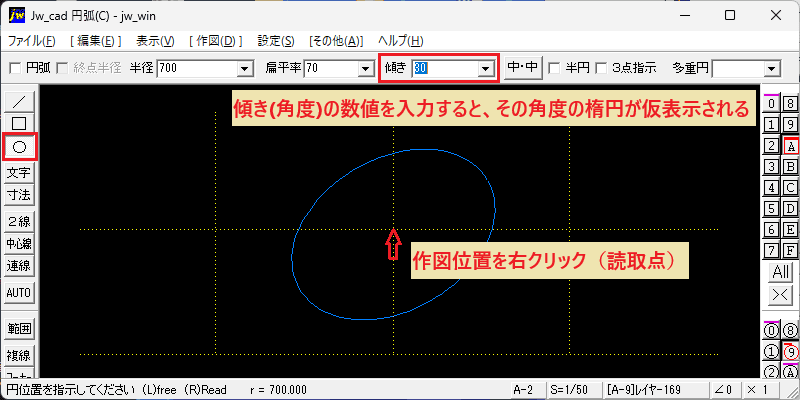Select the 寸法 dimension tool
This screenshot has width=800, height=400.
19,195
